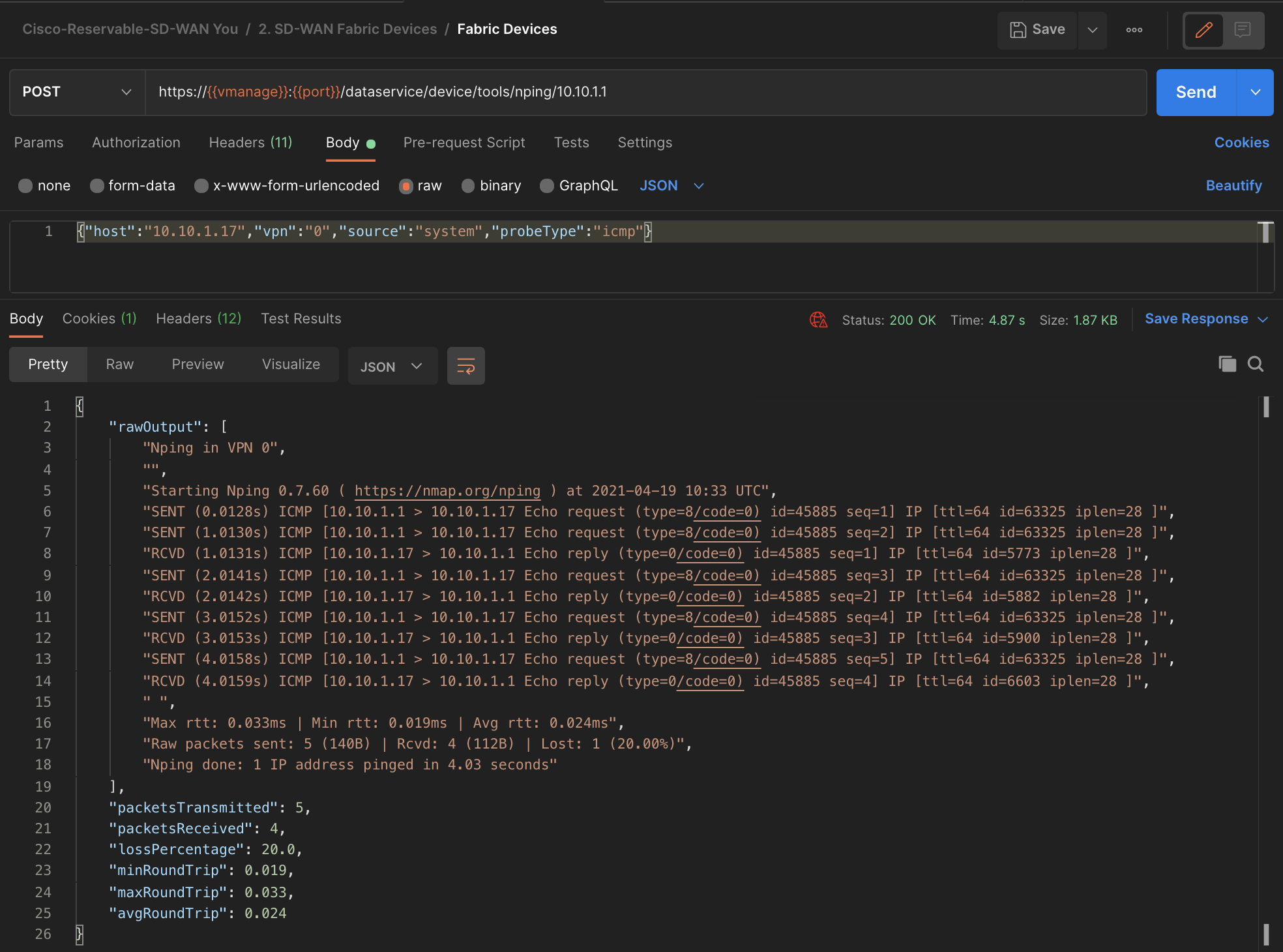Click the request URL input field
The height and width of the screenshot is (952, 1283).
645,92
